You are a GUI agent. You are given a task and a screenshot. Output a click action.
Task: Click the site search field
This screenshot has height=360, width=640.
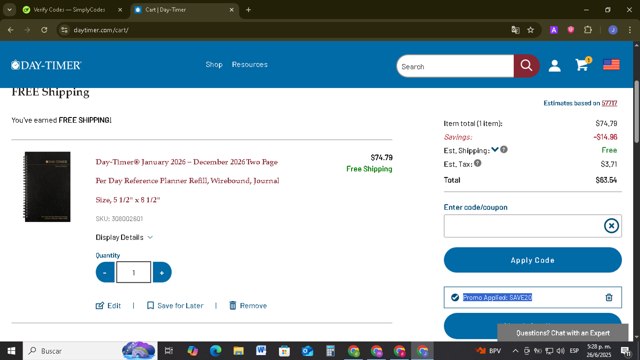455,66
